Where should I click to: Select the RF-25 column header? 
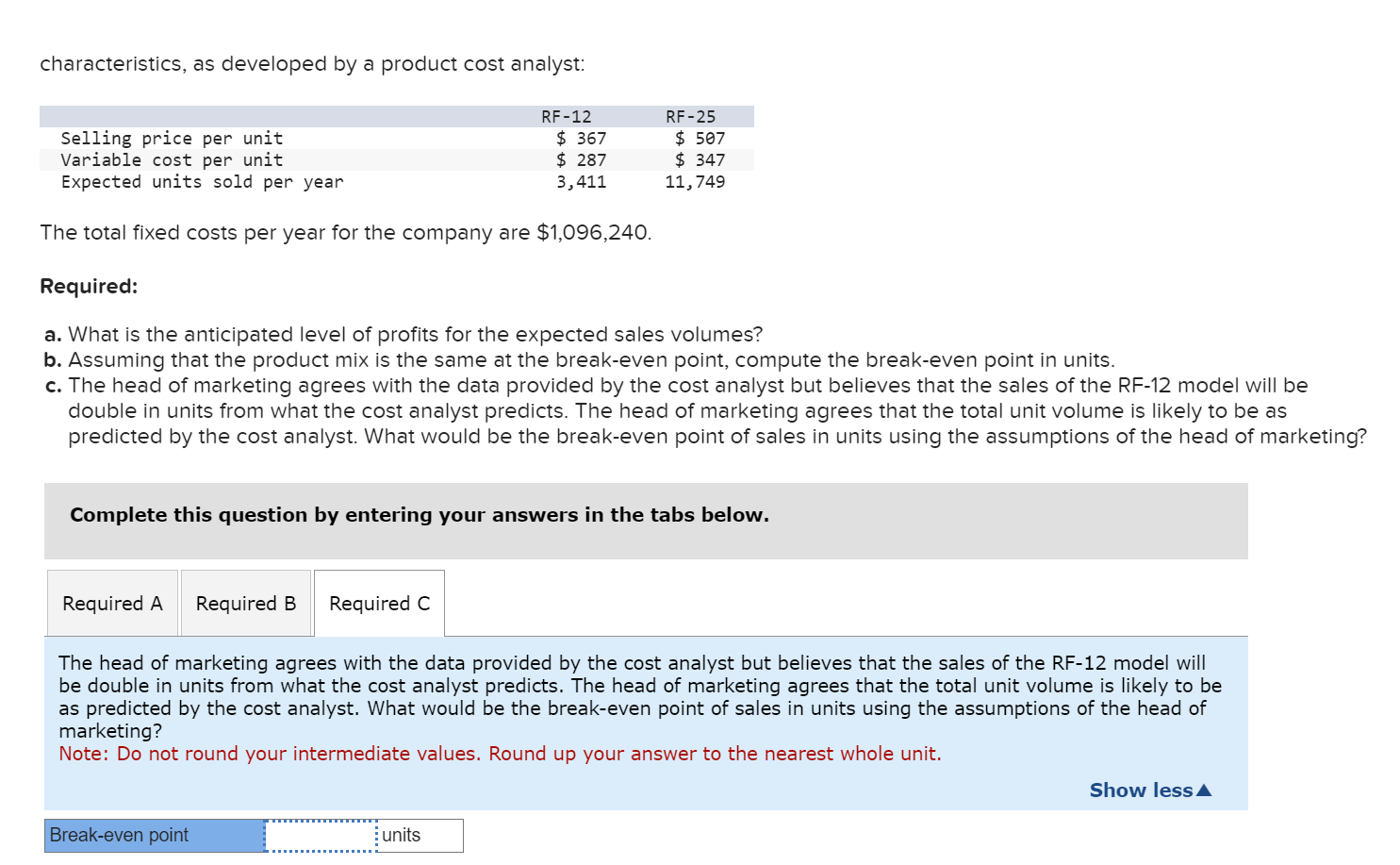click(690, 115)
